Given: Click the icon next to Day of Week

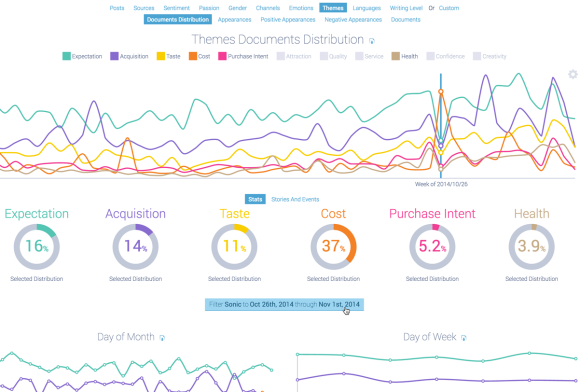Looking at the screenshot, I should 464,338.
